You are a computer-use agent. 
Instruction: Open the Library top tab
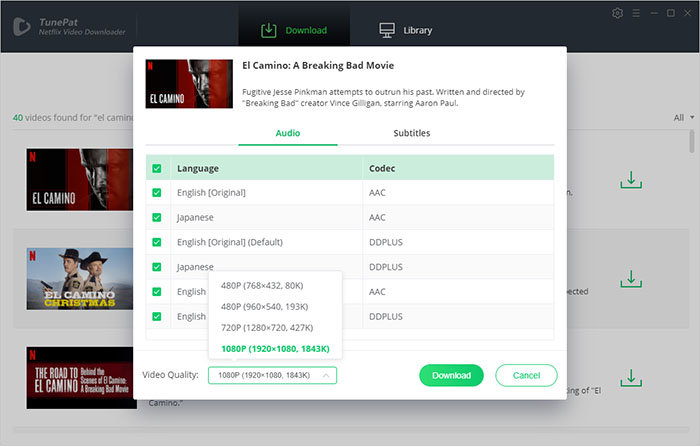pos(406,30)
